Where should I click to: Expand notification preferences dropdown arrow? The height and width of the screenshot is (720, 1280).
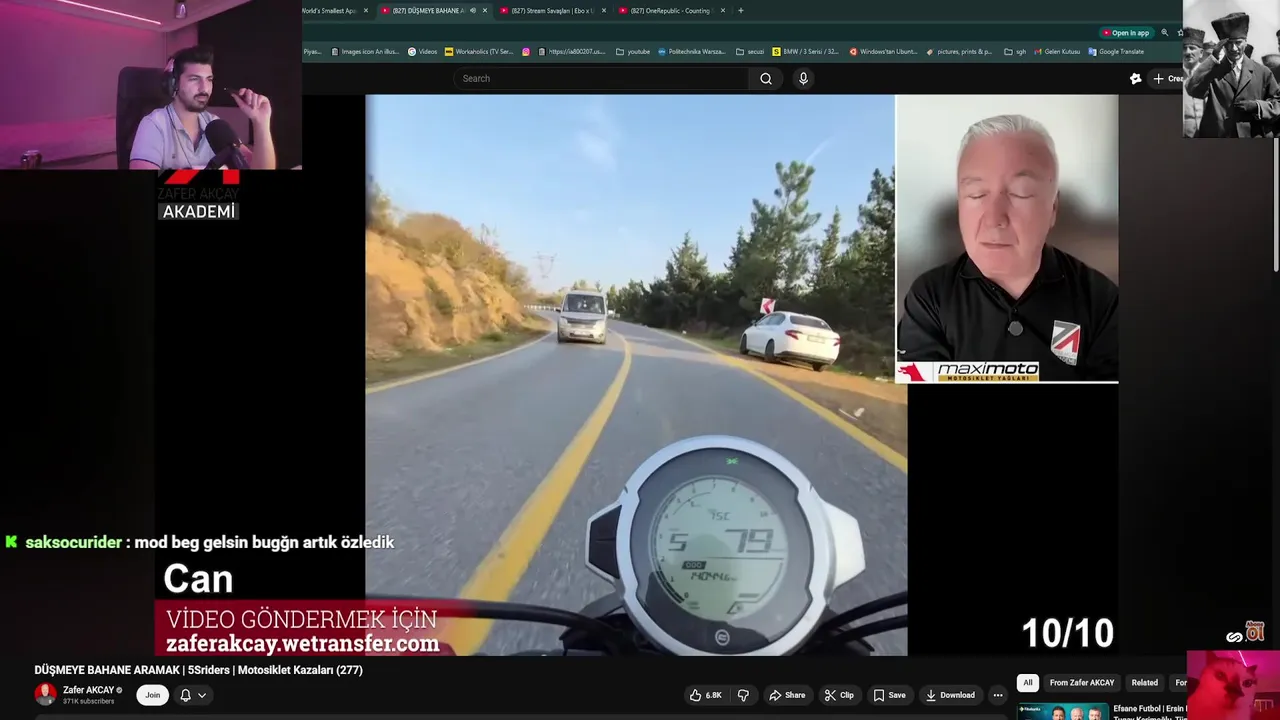point(202,695)
